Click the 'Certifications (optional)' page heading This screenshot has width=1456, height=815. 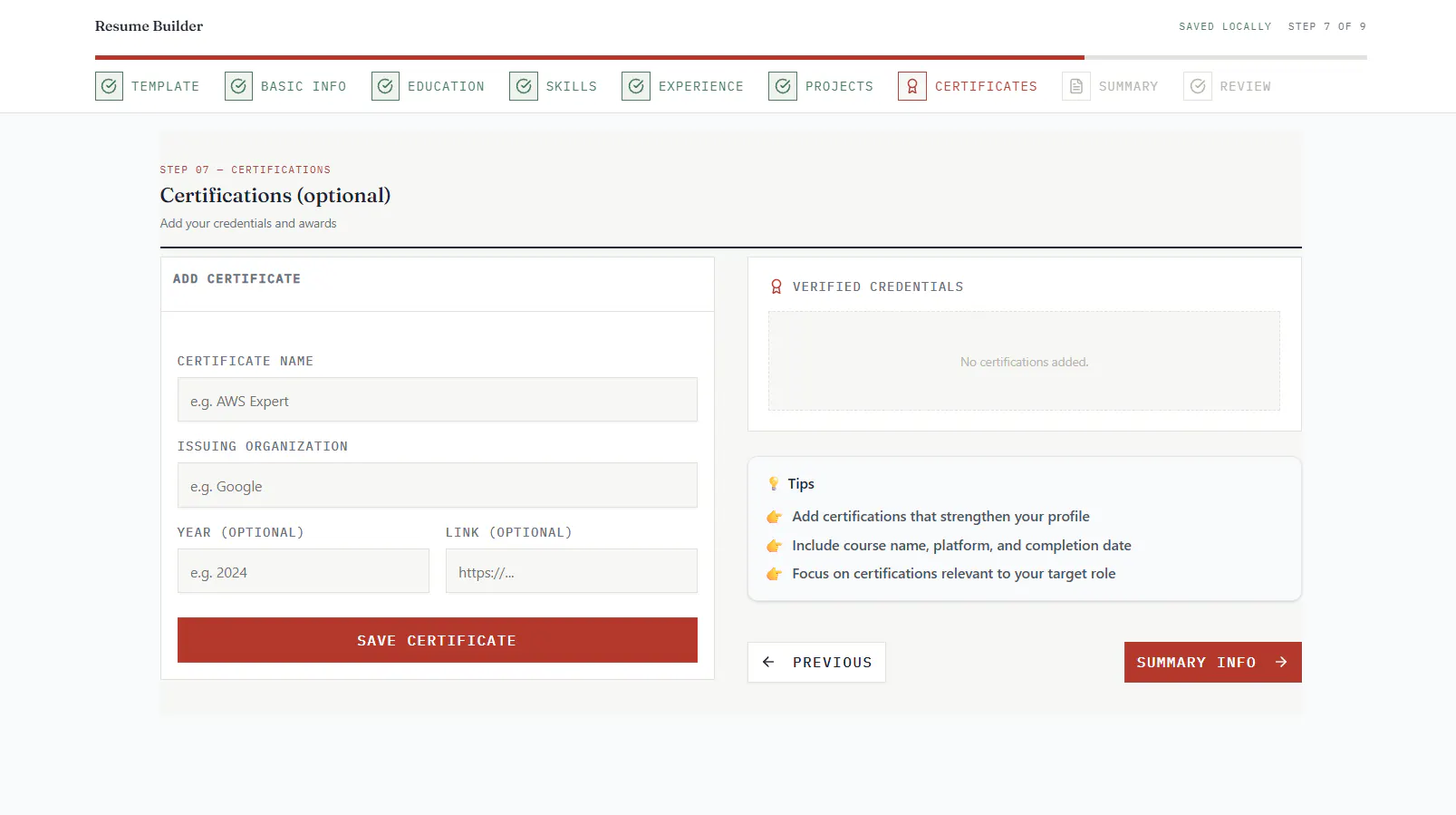(x=275, y=196)
